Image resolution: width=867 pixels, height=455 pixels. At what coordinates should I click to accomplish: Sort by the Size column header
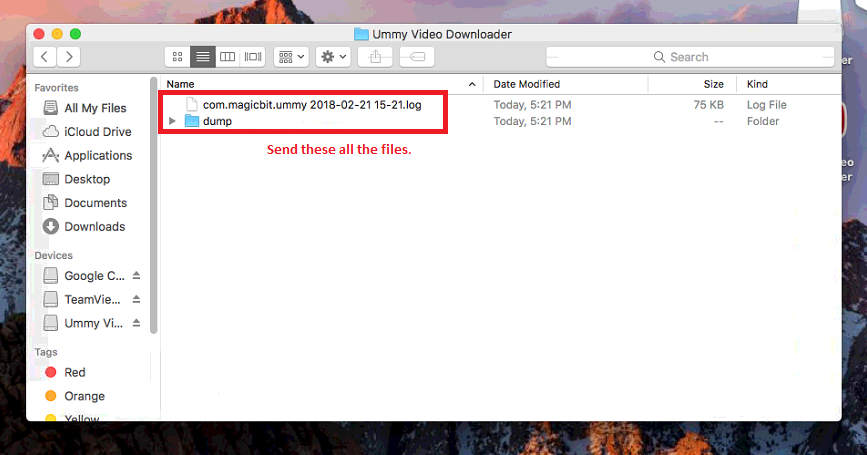tap(713, 84)
